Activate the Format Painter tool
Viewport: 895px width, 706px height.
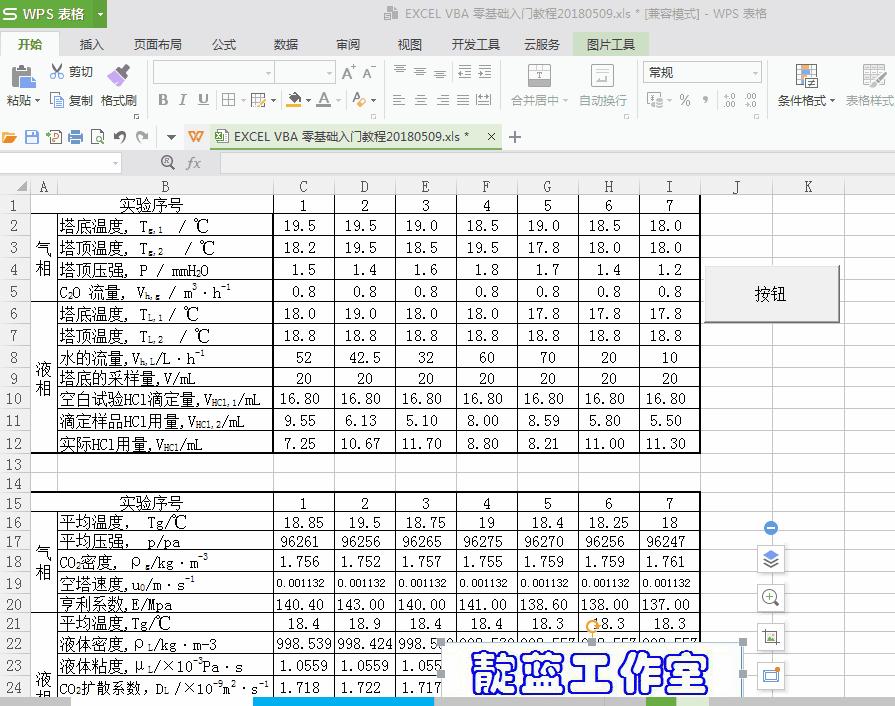[x=118, y=85]
